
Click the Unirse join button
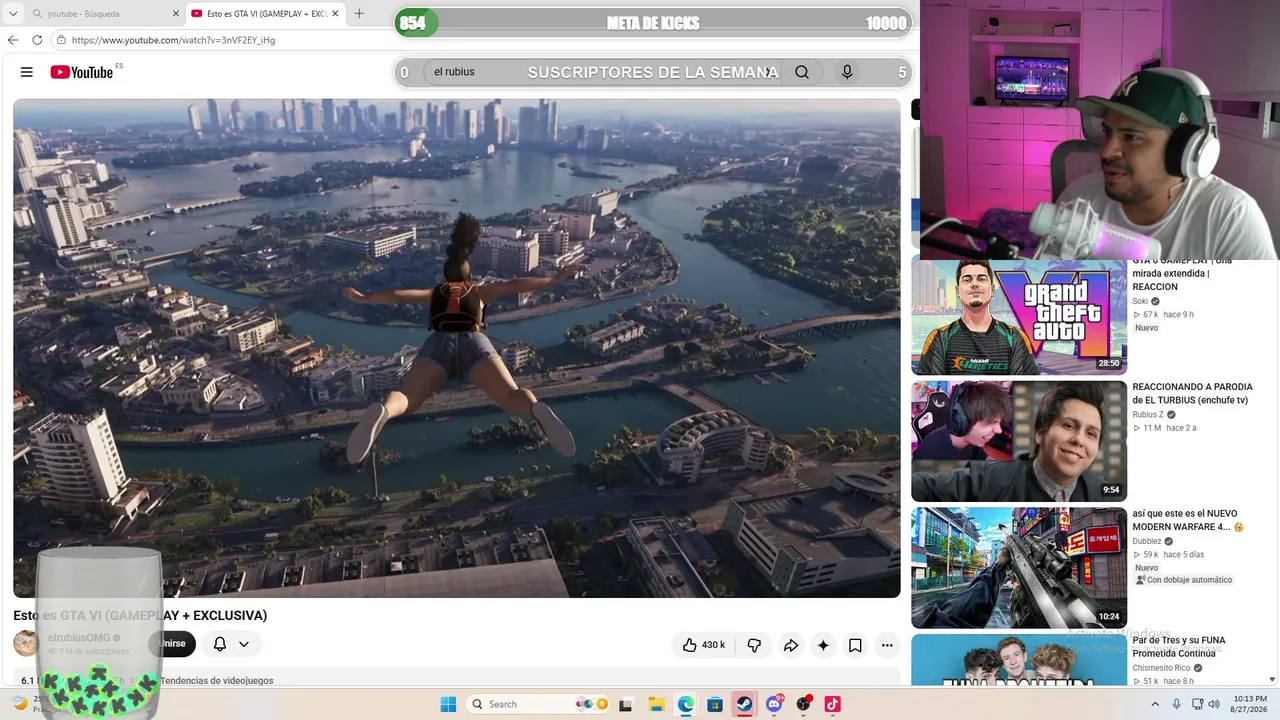pos(172,644)
